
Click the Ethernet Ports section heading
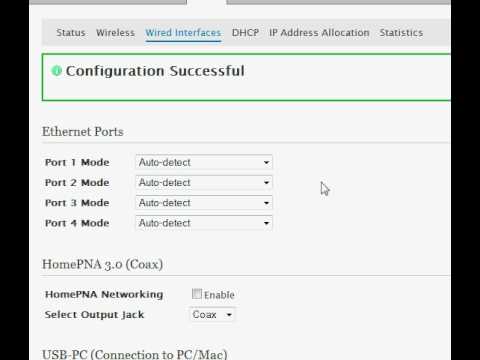pos(83,132)
